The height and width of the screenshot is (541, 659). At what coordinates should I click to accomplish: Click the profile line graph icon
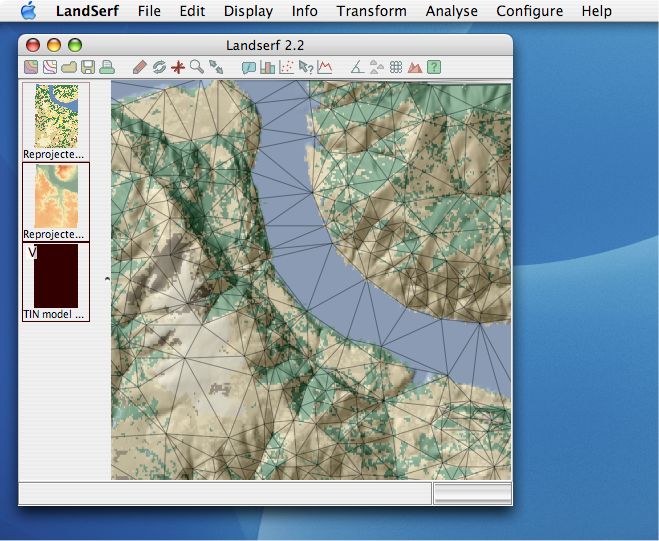click(x=325, y=67)
